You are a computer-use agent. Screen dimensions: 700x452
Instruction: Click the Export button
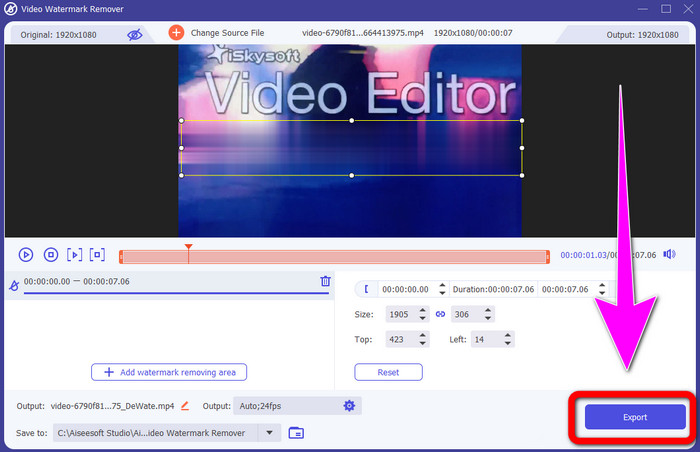[635, 417]
